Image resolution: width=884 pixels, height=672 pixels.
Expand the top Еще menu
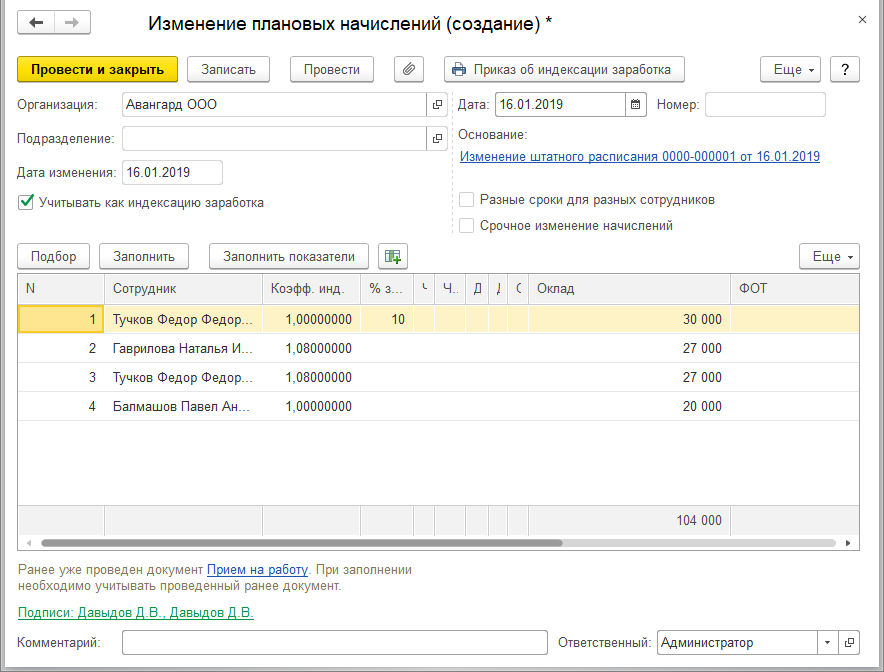click(790, 69)
